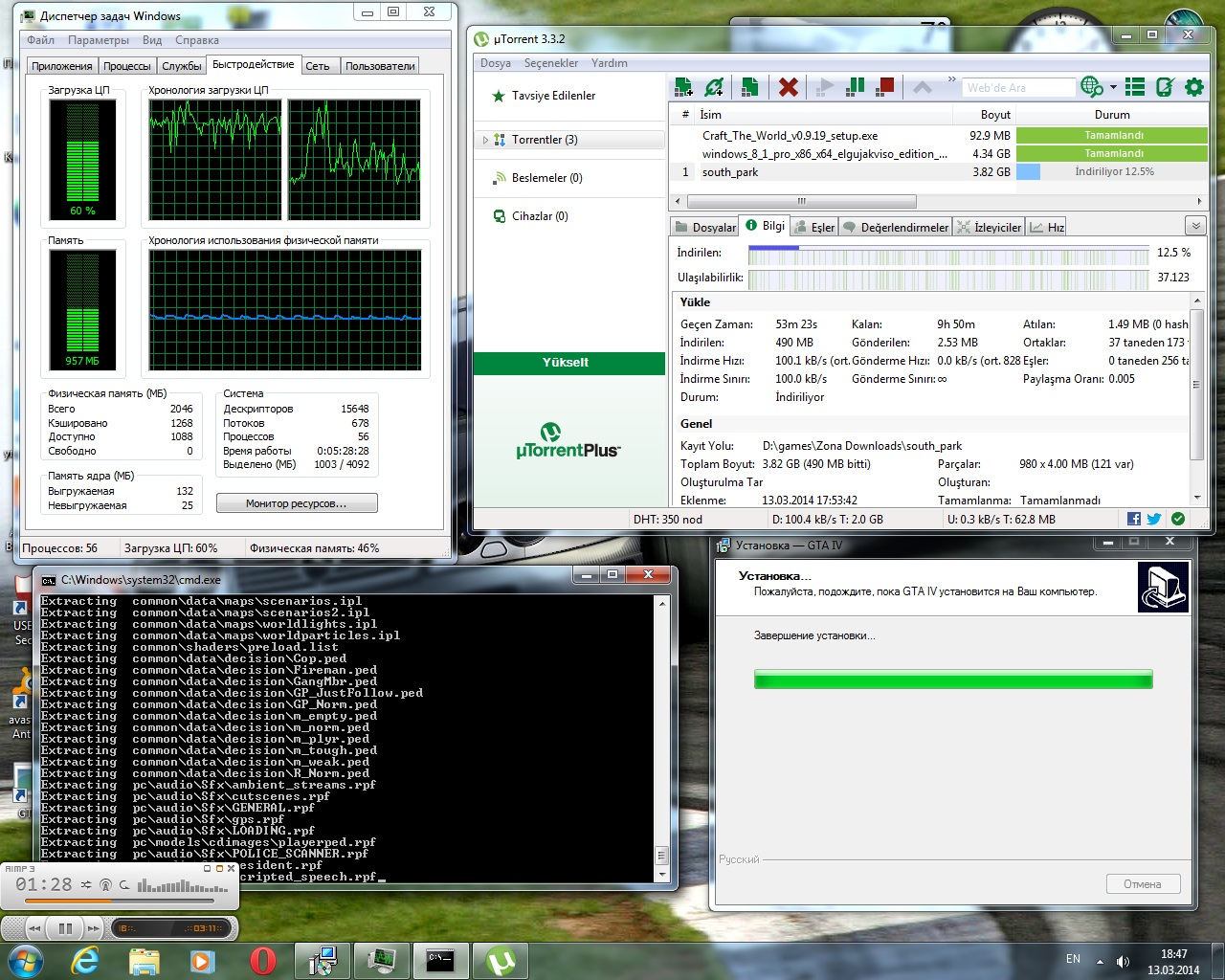The height and width of the screenshot is (980, 1225).
Task: Expand the Torrentler (3) tree node
Action: (485, 140)
